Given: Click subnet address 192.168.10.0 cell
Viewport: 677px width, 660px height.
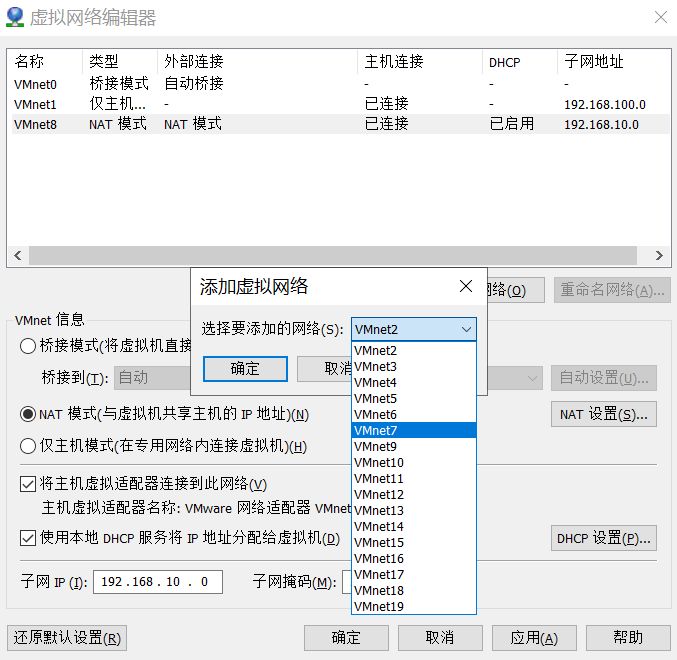Looking at the screenshot, I should click(x=601, y=124).
